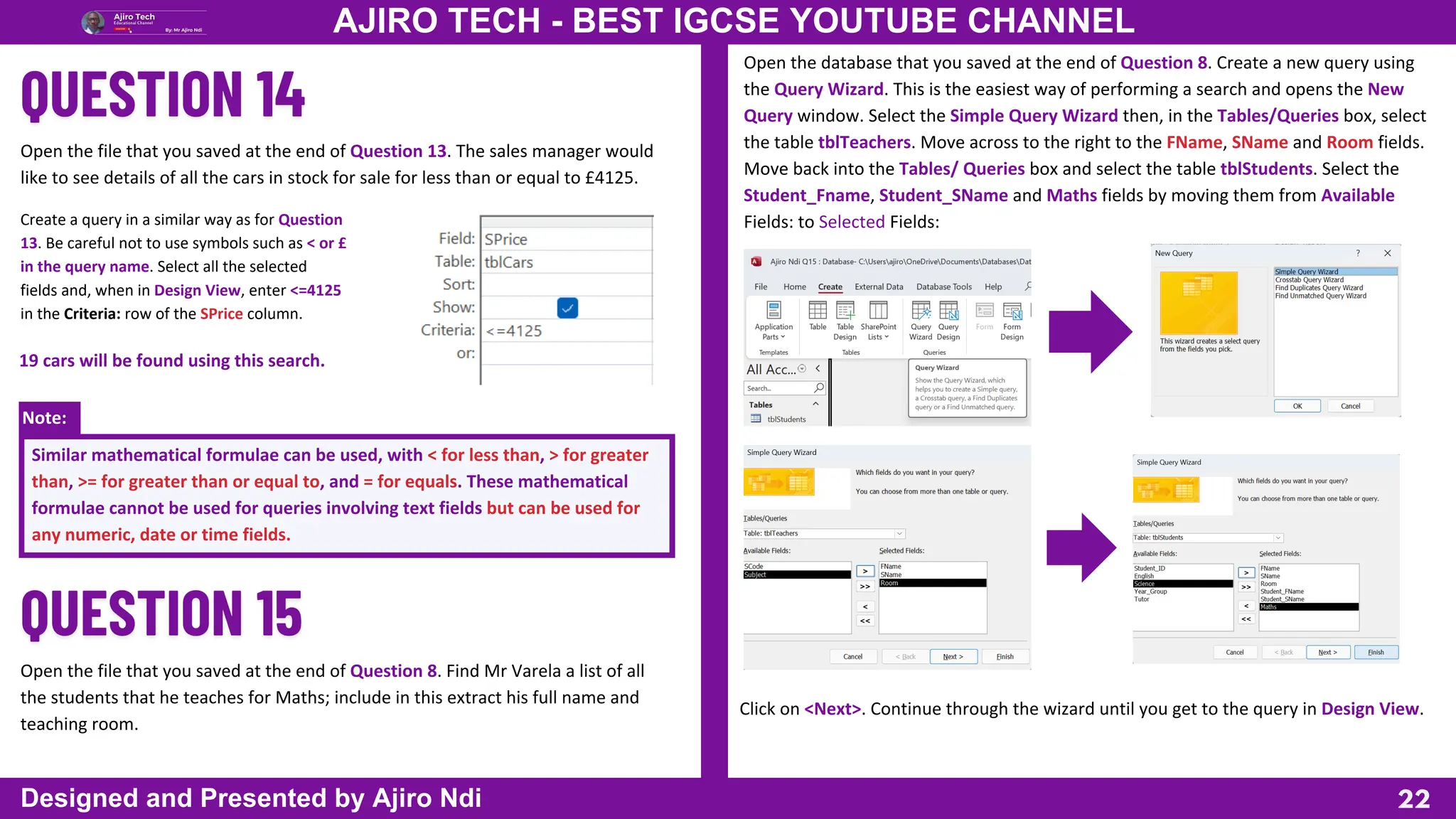Open the All Access Objects pane dropdown
This screenshot has width=1456, height=819.
pos(802,369)
